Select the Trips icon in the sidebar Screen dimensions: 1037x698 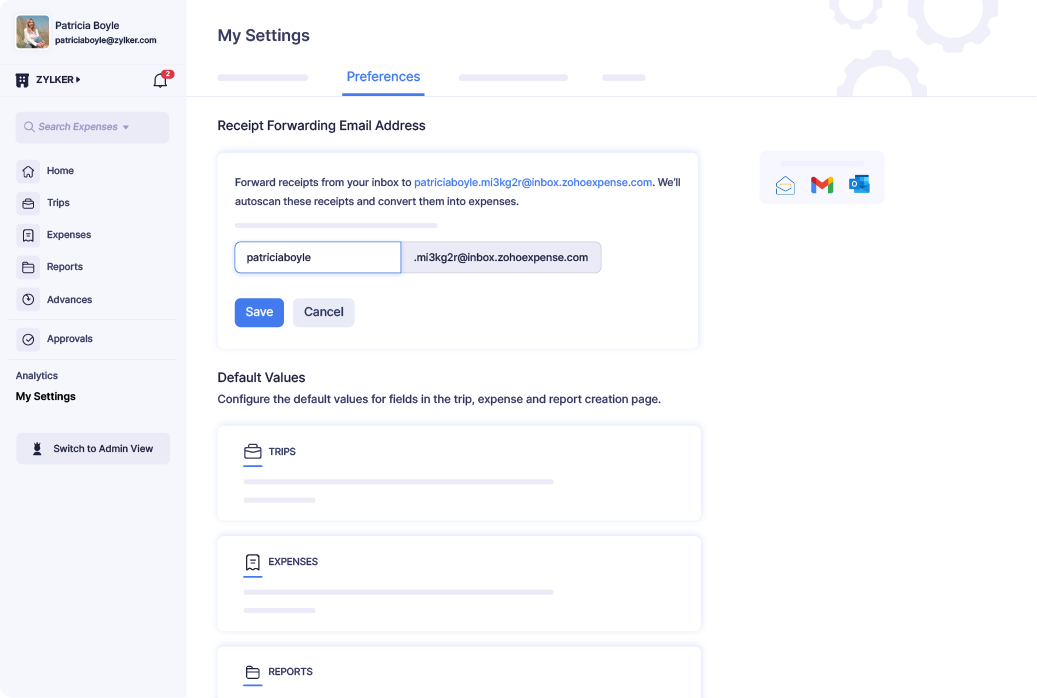pos(31,203)
